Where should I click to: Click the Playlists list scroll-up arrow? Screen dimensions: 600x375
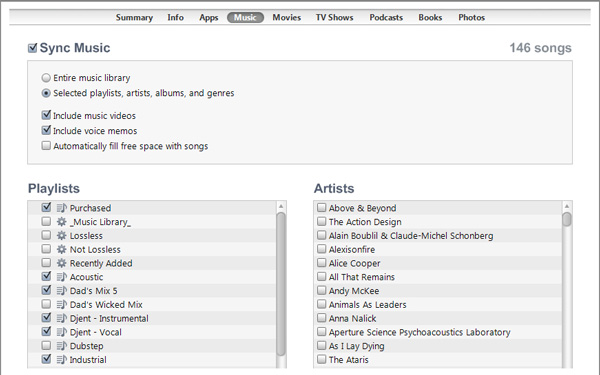point(281,207)
